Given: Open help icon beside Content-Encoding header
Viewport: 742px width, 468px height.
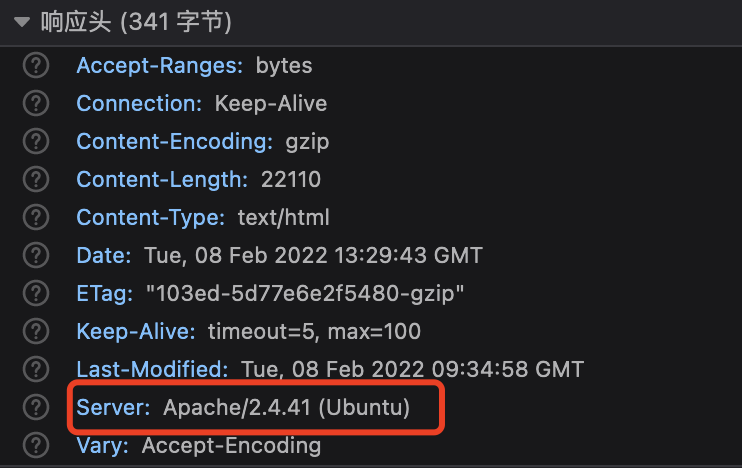Looking at the screenshot, I should (x=36, y=141).
